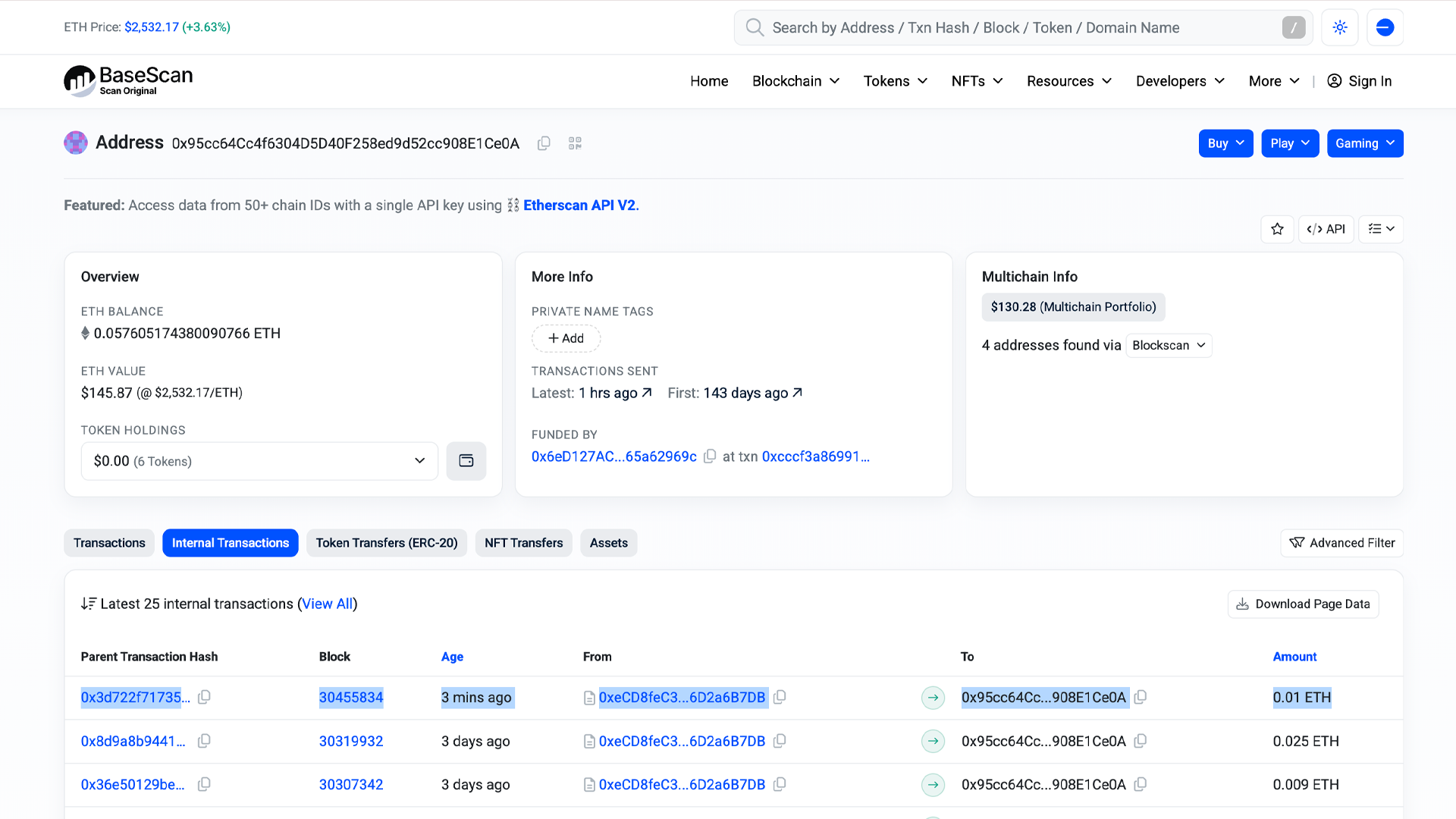Image resolution: width=1456 pixels, height=819 pixels.
Task: Open latest sent transaction arrow link
Action: coord(647,393)
